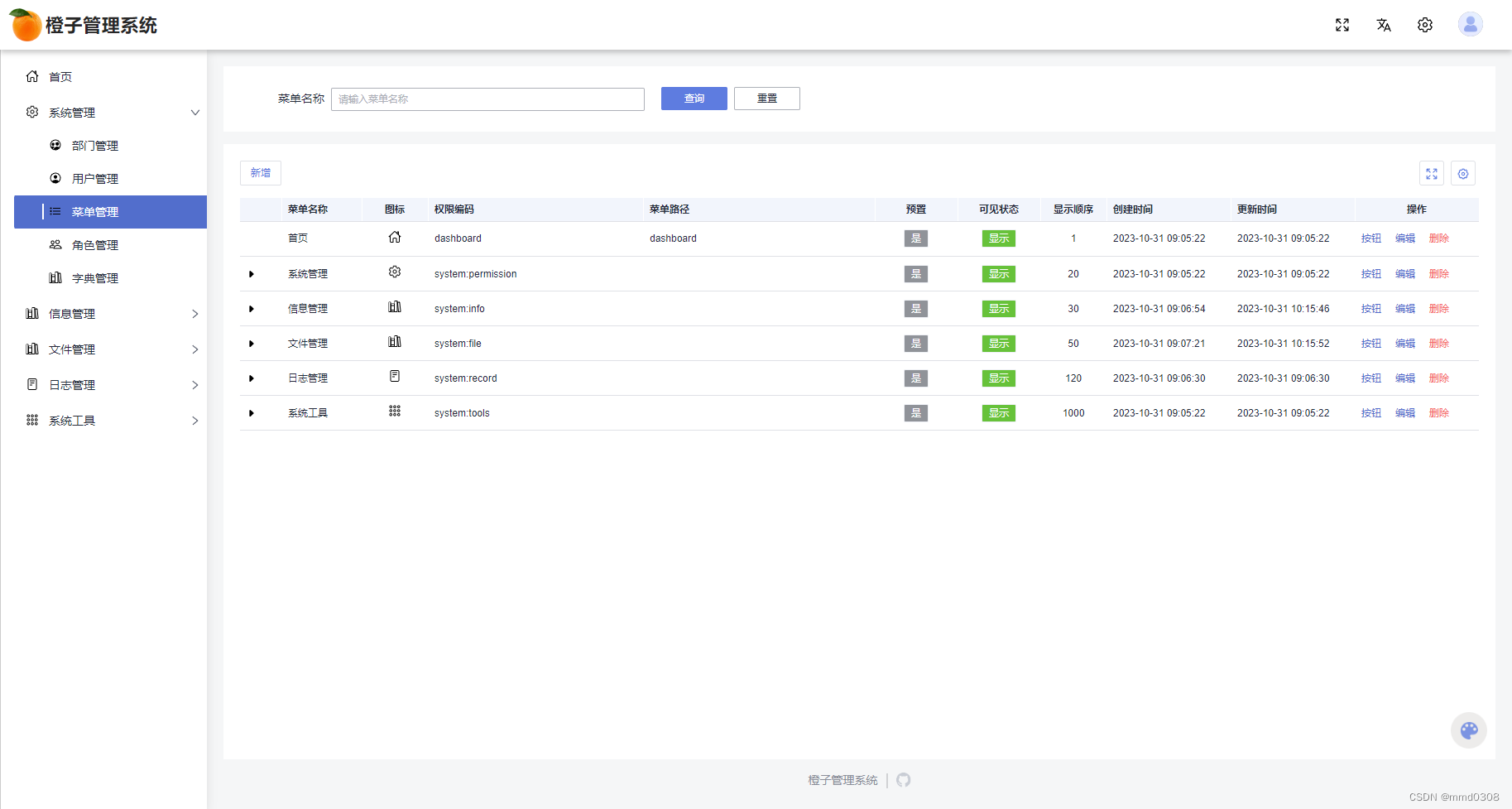Focus the 菜单名称 search input
Screen dimensions: 1512x809
(x=487, y=99)
